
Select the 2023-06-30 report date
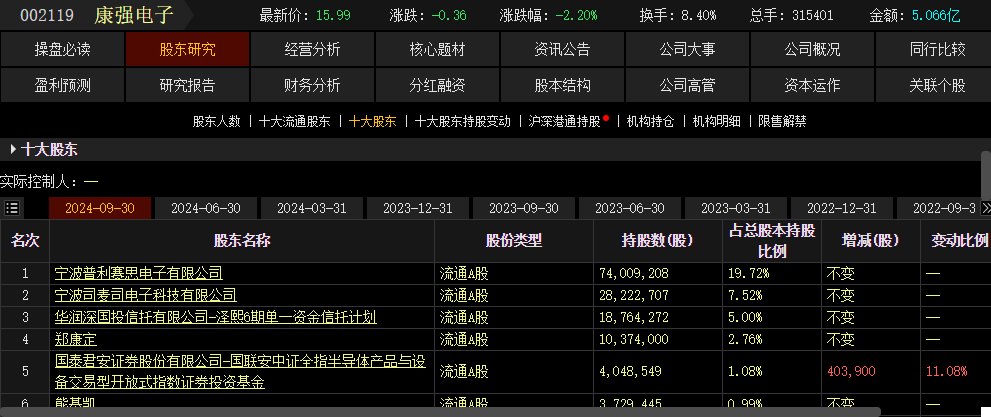click(630, 208)
